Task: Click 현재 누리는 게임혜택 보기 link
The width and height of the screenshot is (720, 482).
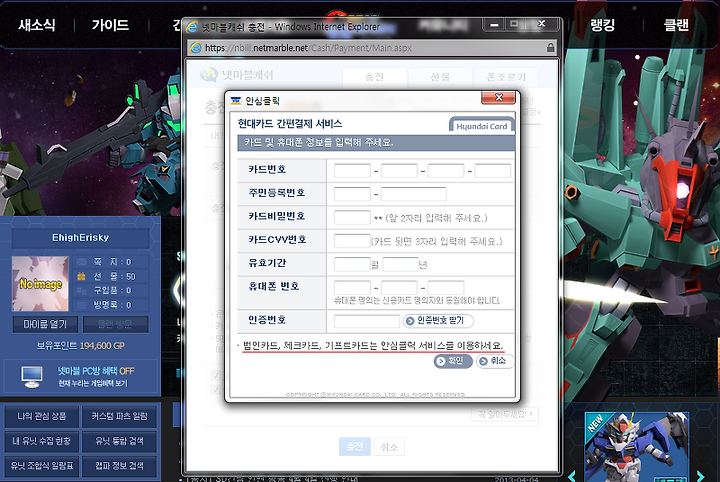Action: coord(93,383)
